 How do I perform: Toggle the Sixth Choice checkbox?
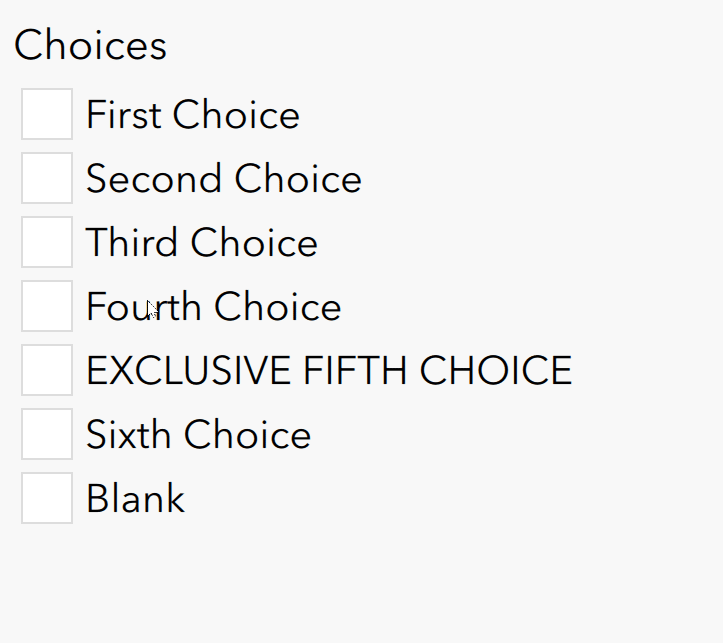point(47,434)
